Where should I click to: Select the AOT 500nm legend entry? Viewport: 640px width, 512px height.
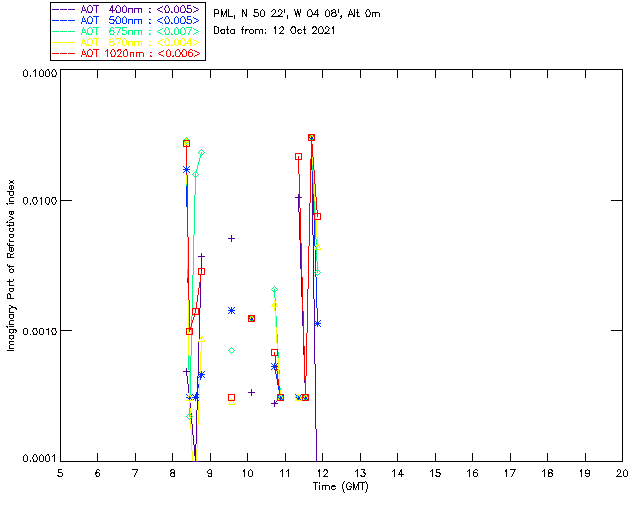click(x=127, y=20)
